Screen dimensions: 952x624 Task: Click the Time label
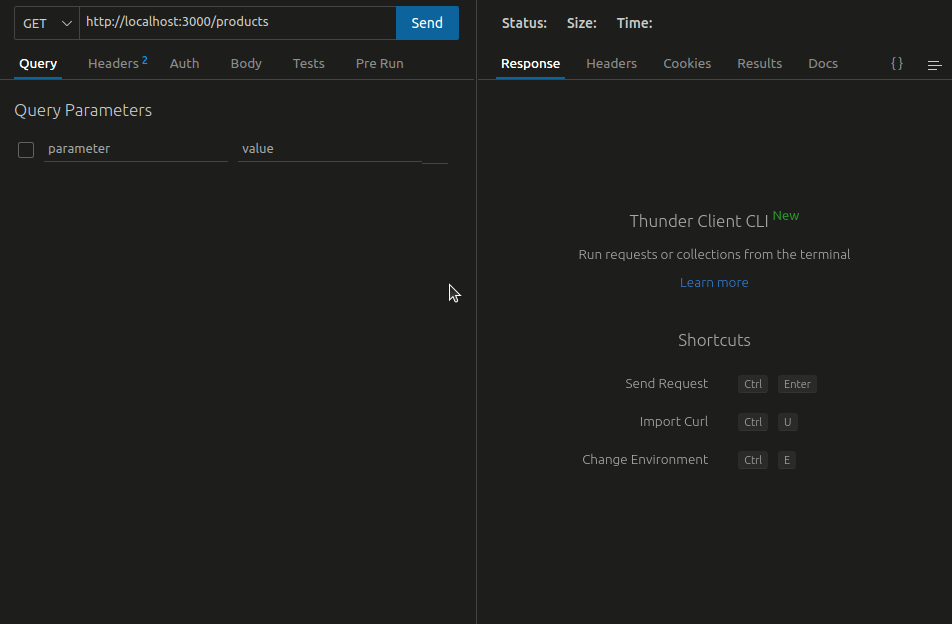click(x=634, y=23)
